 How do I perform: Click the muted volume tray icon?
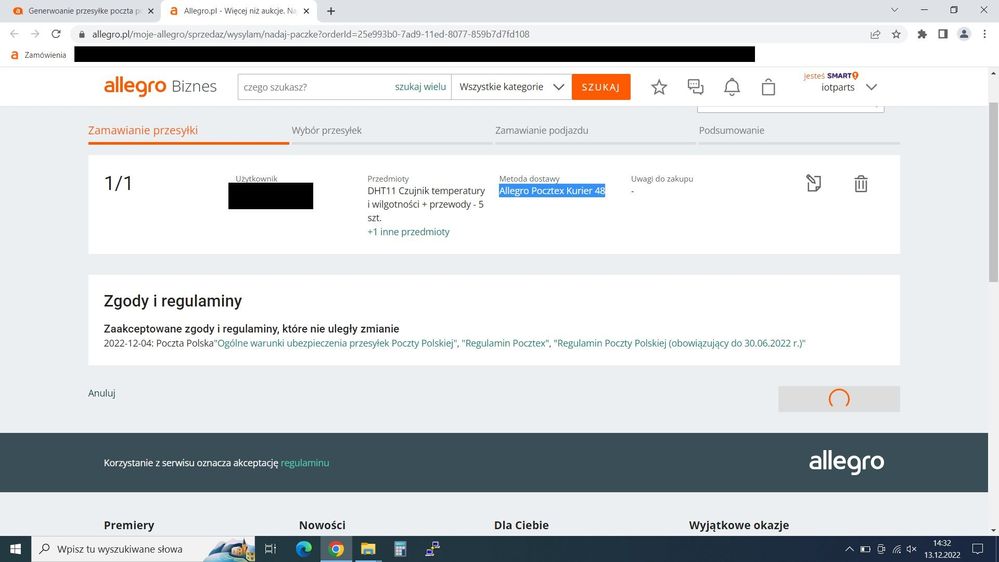(912, 549)
